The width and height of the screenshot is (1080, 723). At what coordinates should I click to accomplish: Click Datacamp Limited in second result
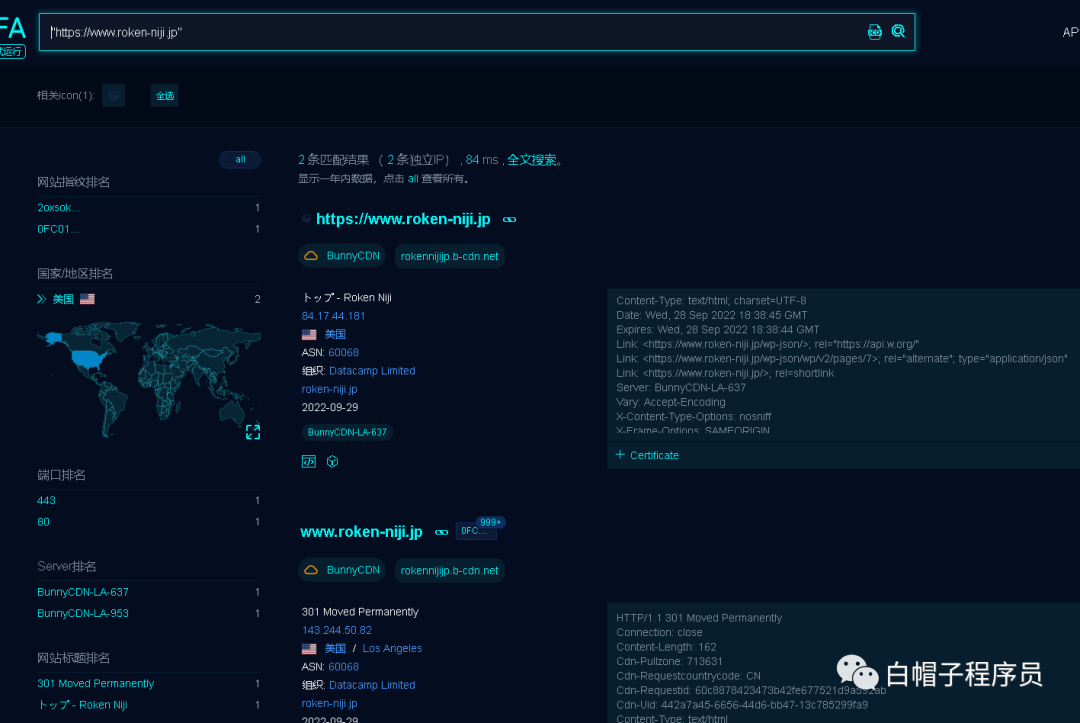click(372, 685)
